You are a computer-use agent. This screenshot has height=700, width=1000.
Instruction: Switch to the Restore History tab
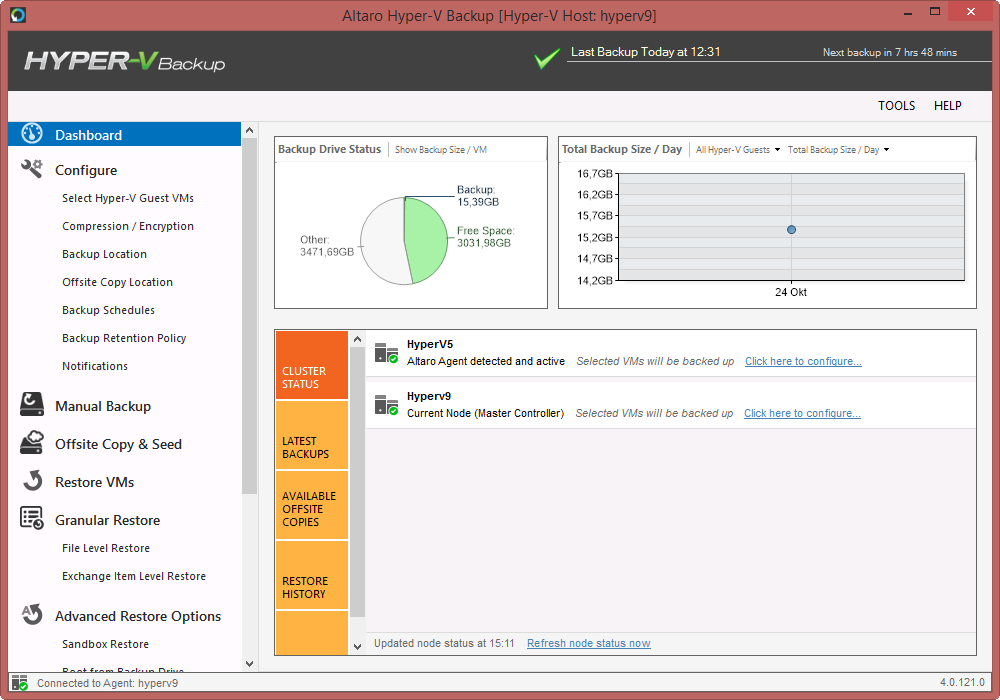(312, 576)
